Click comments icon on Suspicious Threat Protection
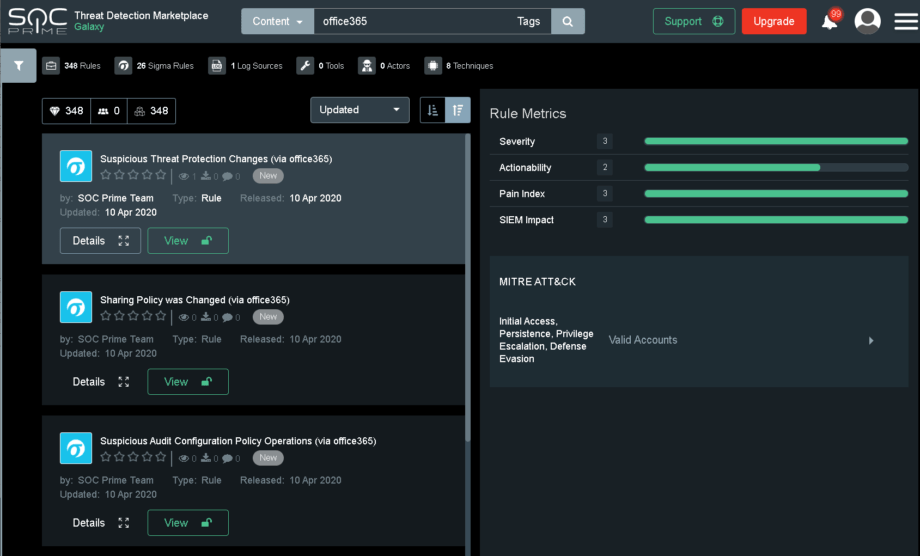The image size is (920, 556). [228, 176]
